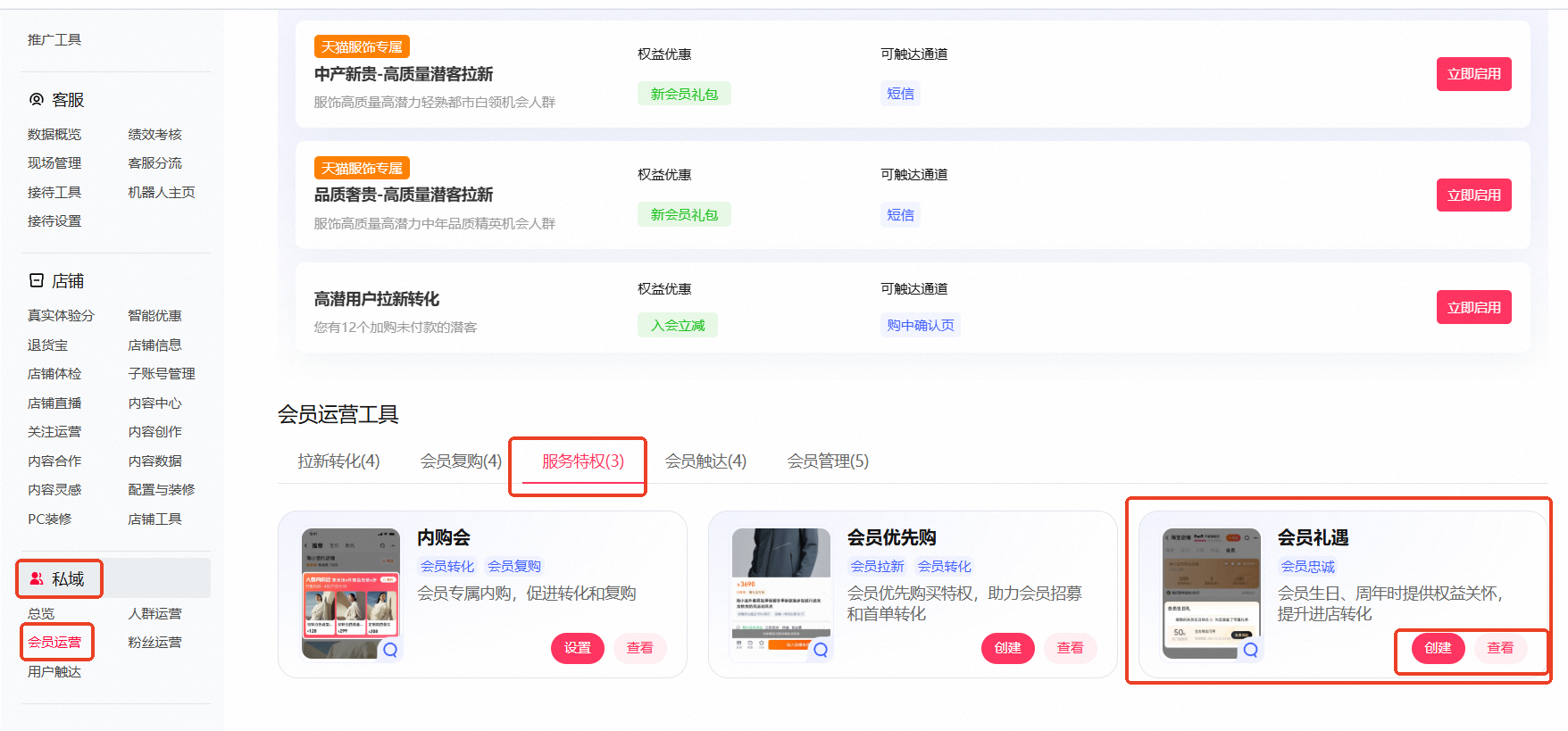Click magnifier icon on 会员礼遇 preview
Image resolution: width=1568 pixels, height=731 pixels.
(1251, 650)
